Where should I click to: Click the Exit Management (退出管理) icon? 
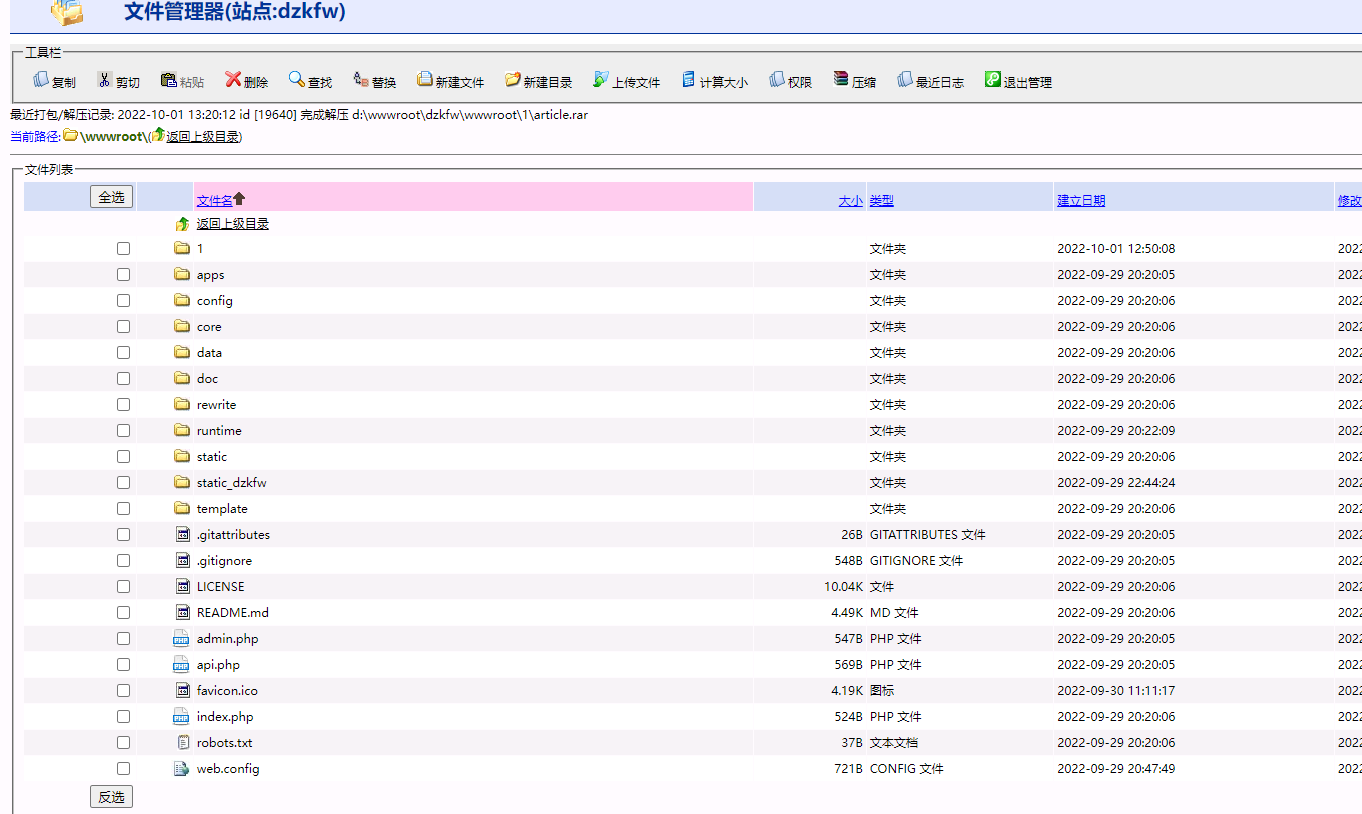pos(992,80)
